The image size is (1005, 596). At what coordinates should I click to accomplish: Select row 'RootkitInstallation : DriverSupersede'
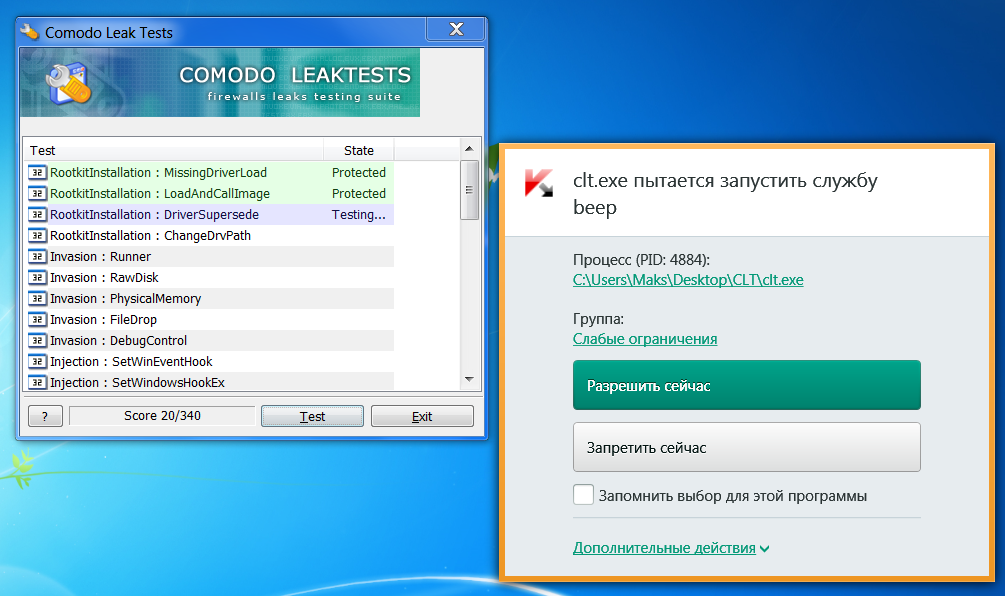coord(211,215)
